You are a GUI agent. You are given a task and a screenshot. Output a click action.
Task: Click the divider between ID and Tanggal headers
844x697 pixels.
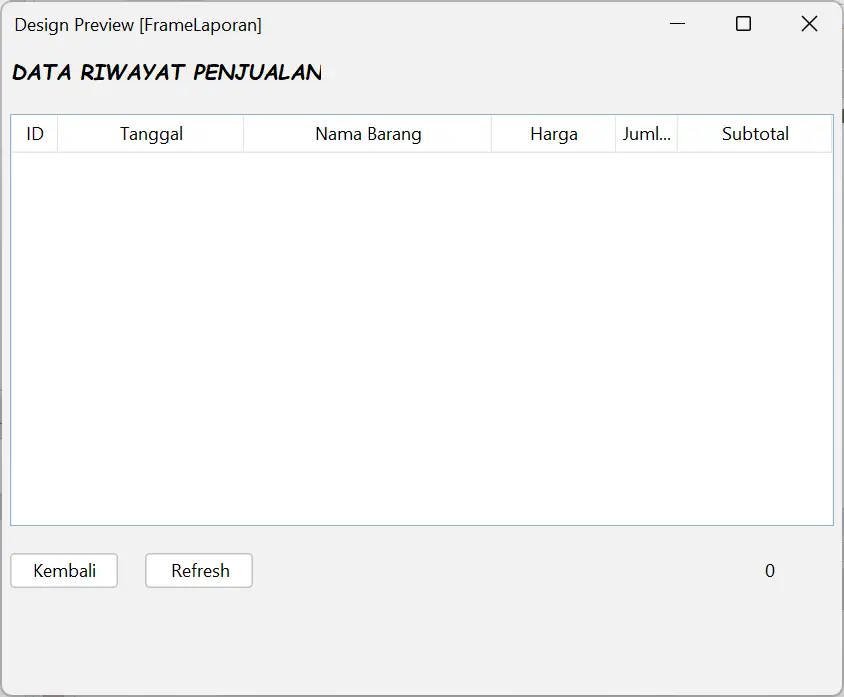coord(58,134)
